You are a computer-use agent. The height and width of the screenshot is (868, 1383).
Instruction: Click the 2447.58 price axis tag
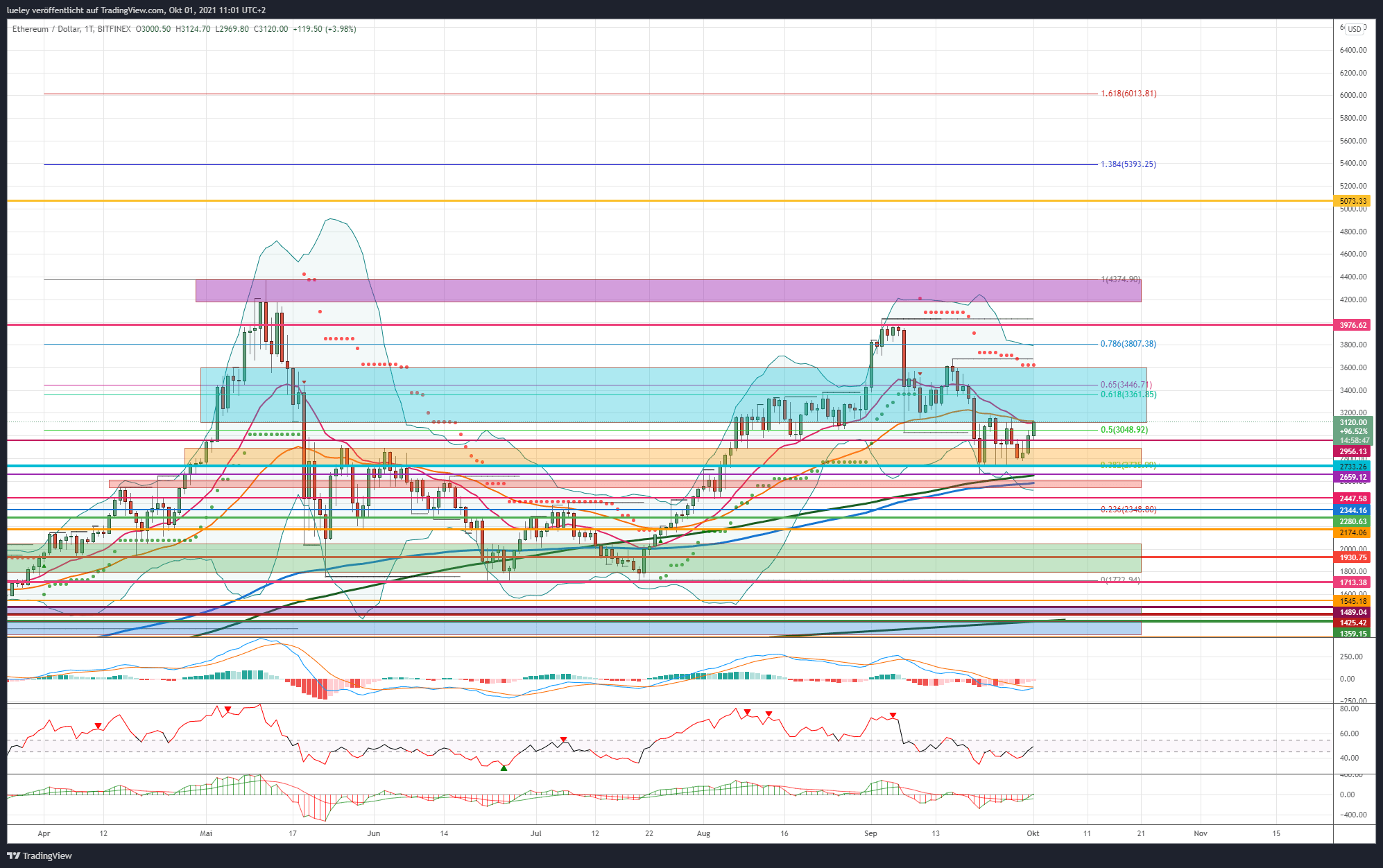[x=1353, y=498]
